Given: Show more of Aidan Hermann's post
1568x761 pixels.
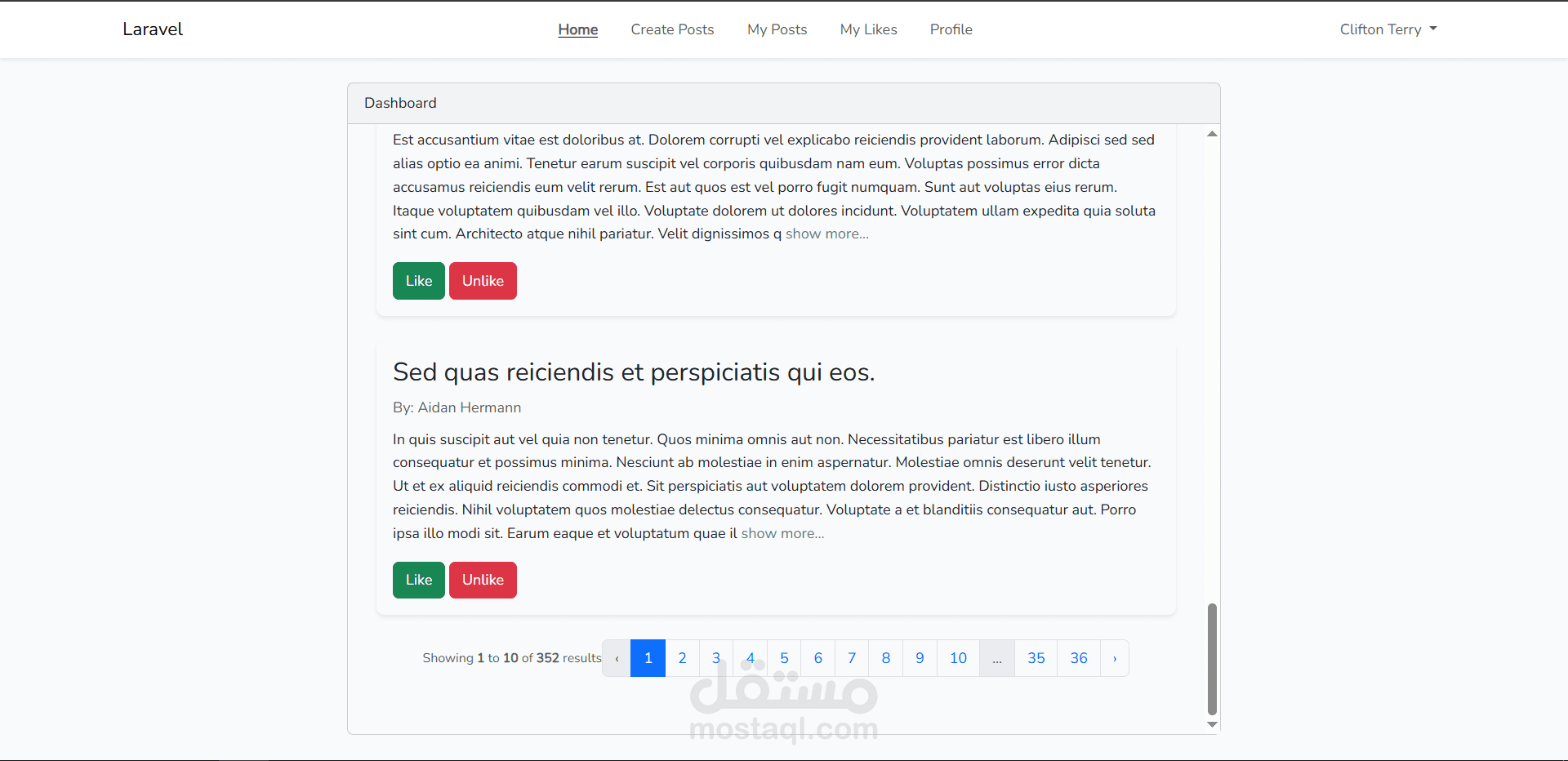Looking at the screenshot, I should [782, 533].
